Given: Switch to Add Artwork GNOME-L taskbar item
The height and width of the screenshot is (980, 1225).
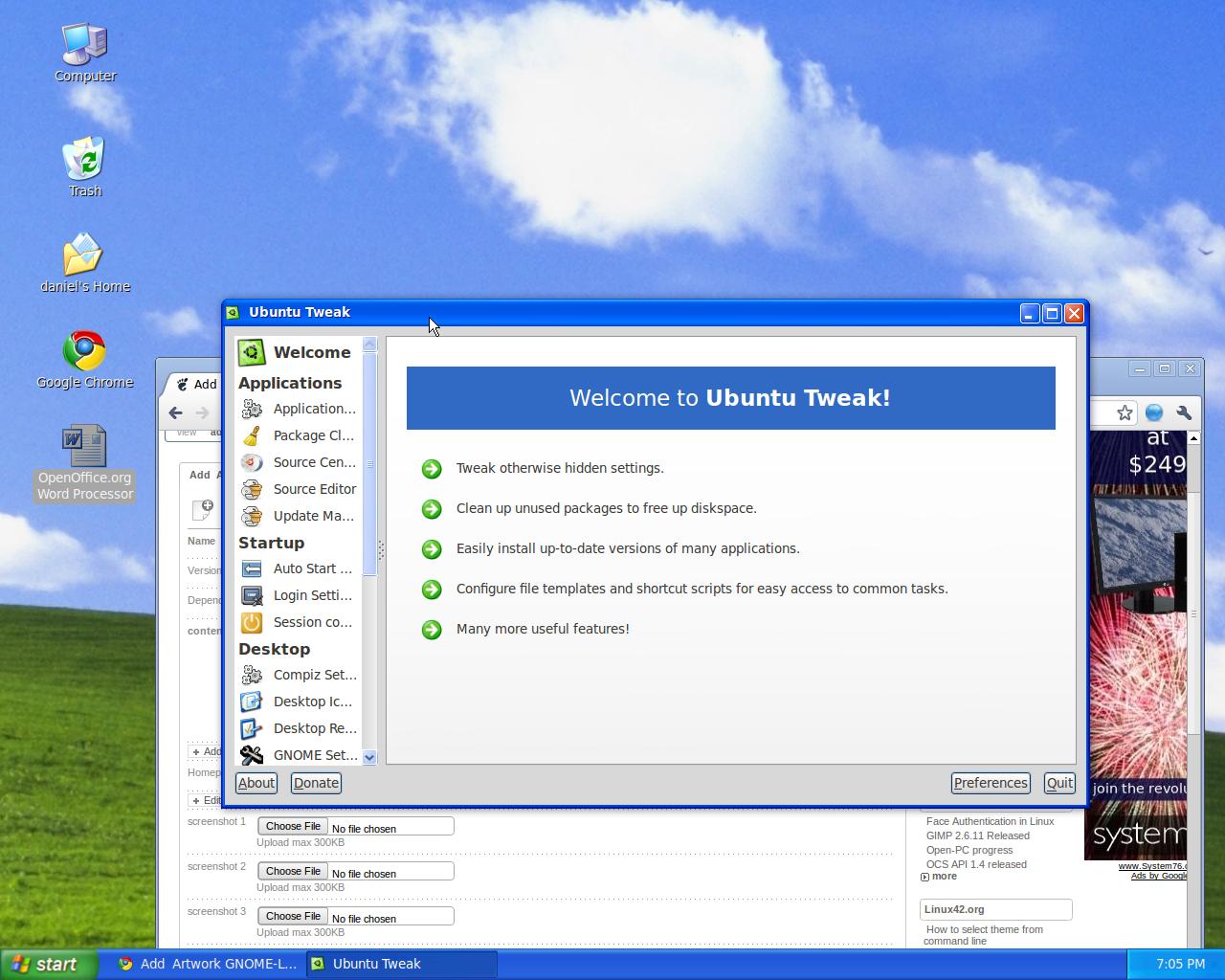Looking at the screenshot, I should click(x=208, y=964).
